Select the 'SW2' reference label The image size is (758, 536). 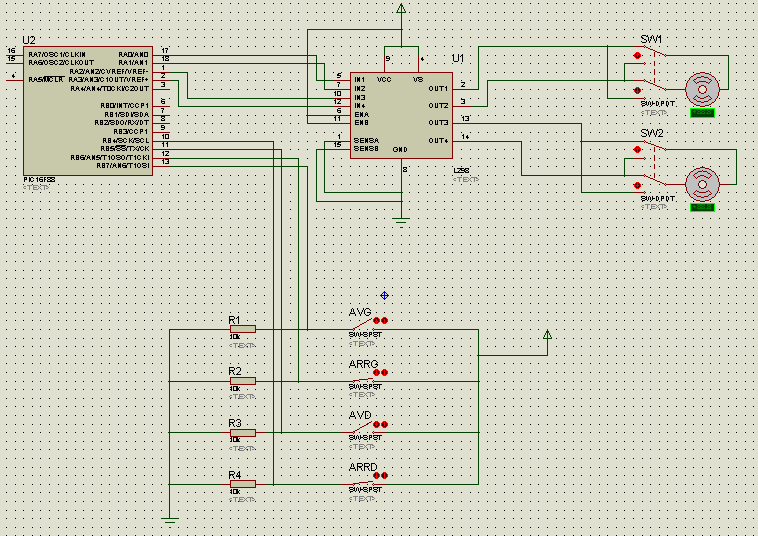[x=652, y=133]
